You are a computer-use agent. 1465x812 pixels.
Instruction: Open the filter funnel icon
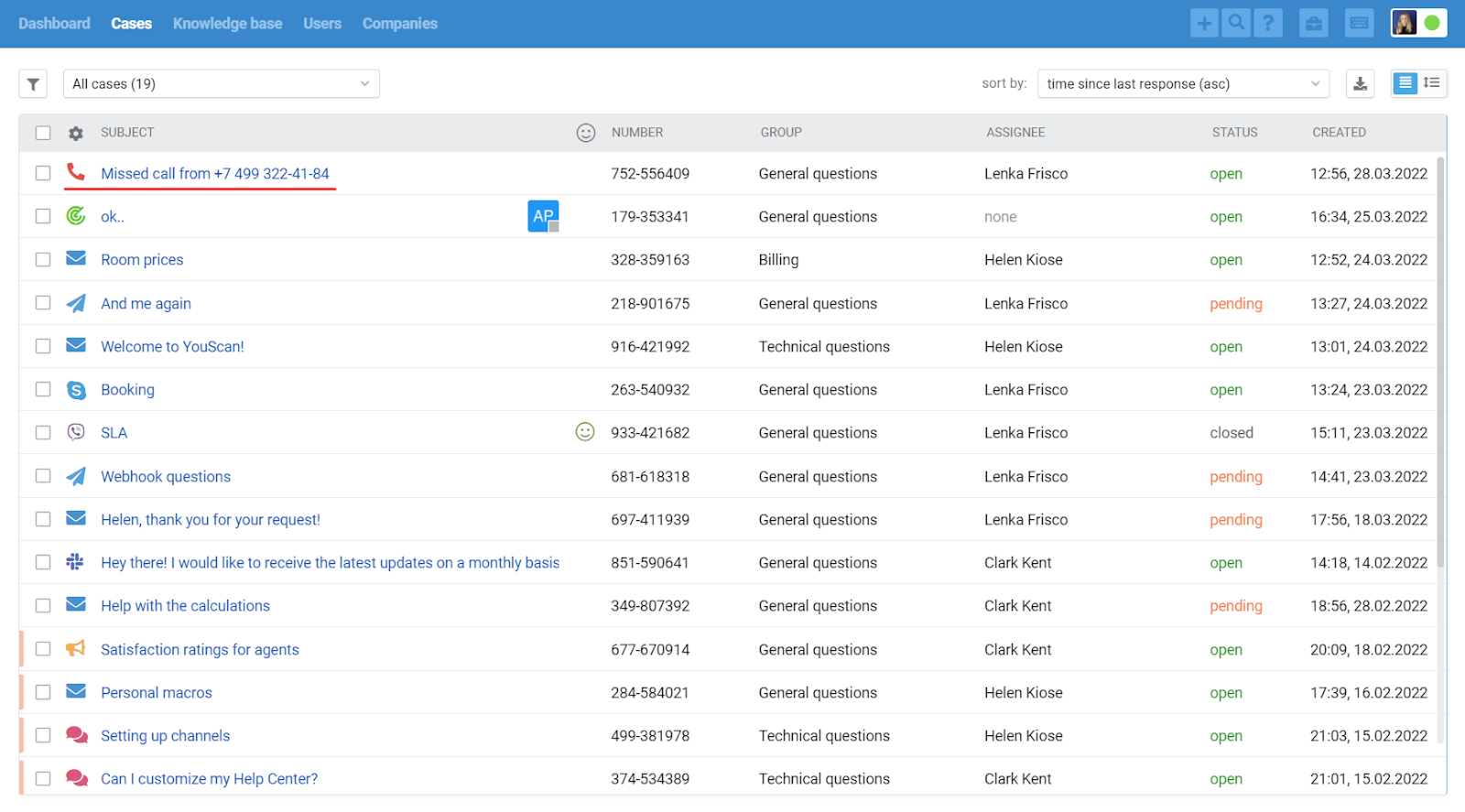pos(33,84)
